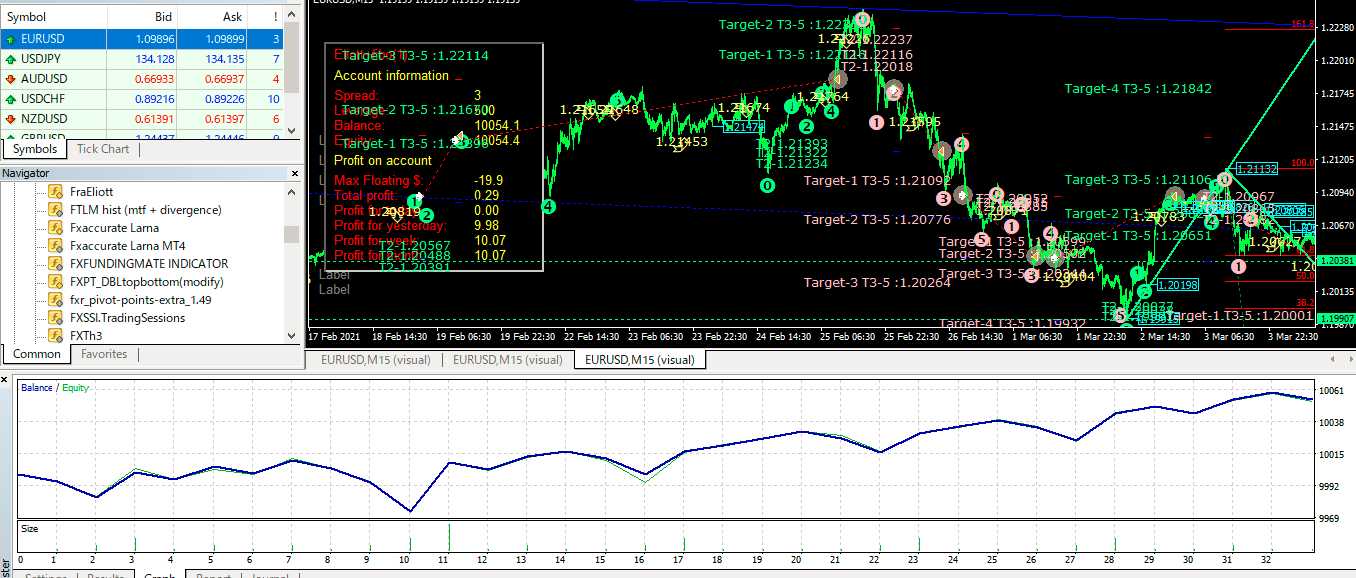Click the green 0 wave marker on chart
This screenshot has height=578, width=1356.
(767, 185)
